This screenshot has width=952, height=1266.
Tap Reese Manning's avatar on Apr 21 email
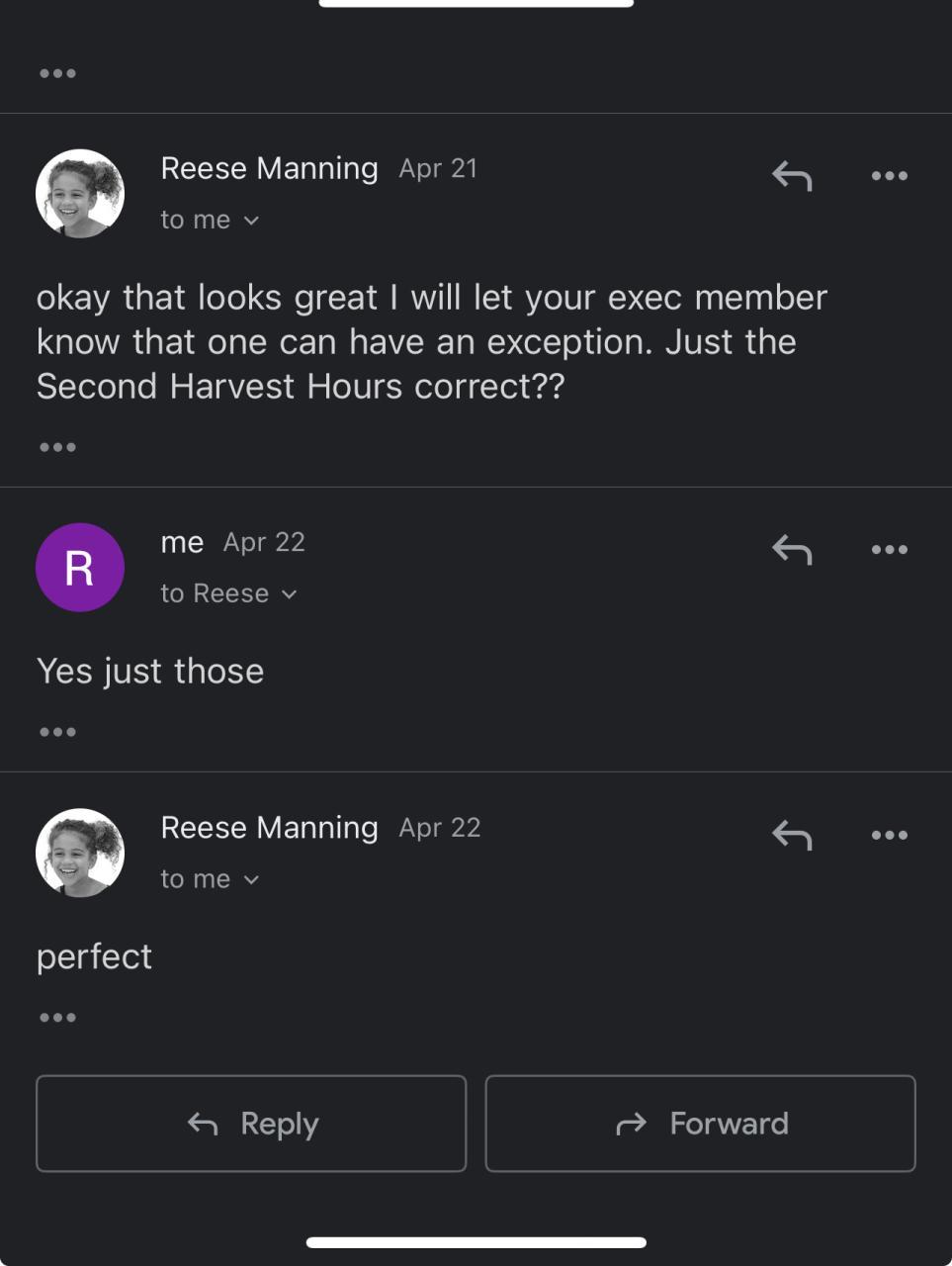pos(80,194)
